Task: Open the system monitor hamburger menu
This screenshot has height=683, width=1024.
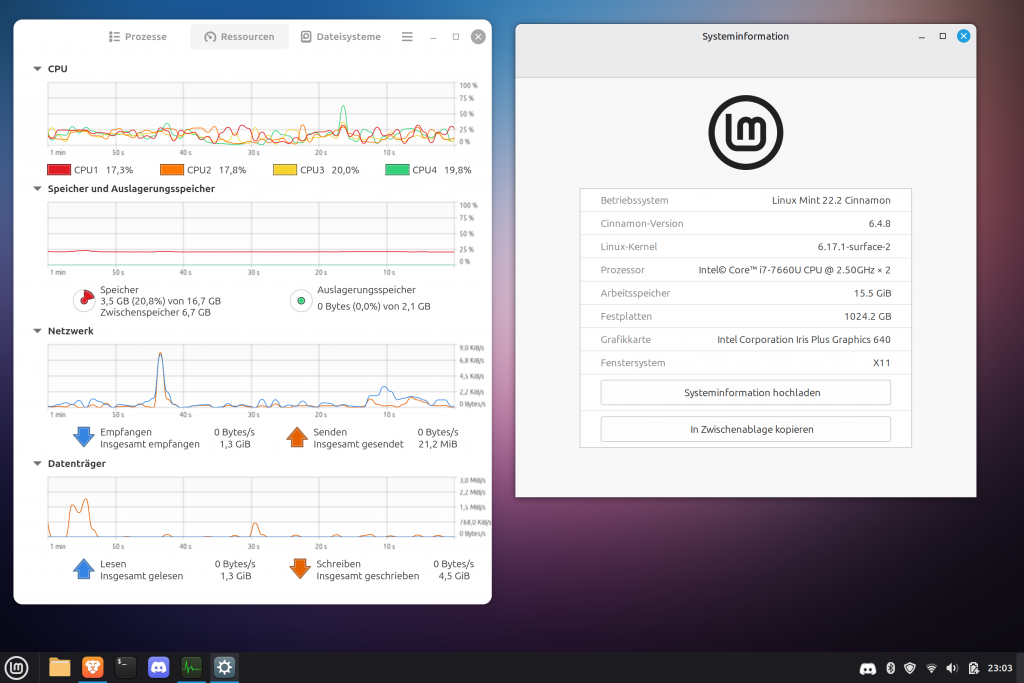Action: point(407,37)
